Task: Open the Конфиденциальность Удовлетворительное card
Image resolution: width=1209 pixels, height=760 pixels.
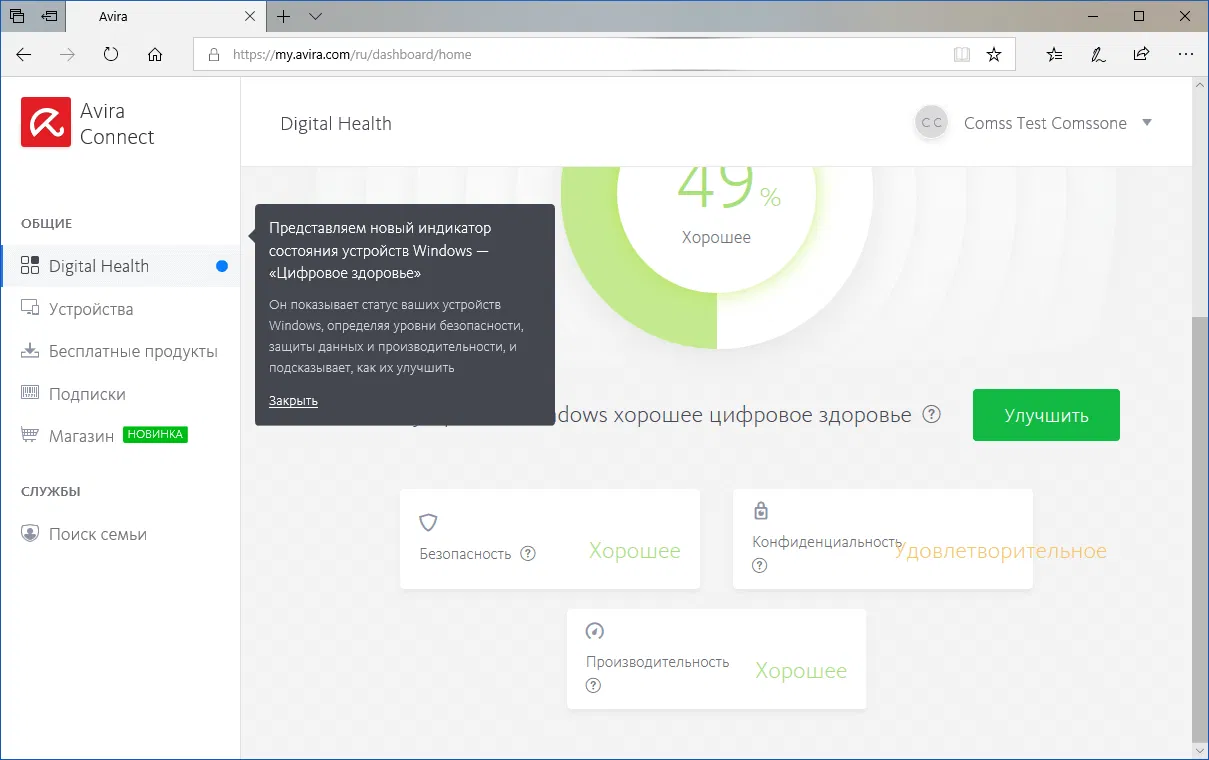Action: point(883,539)
